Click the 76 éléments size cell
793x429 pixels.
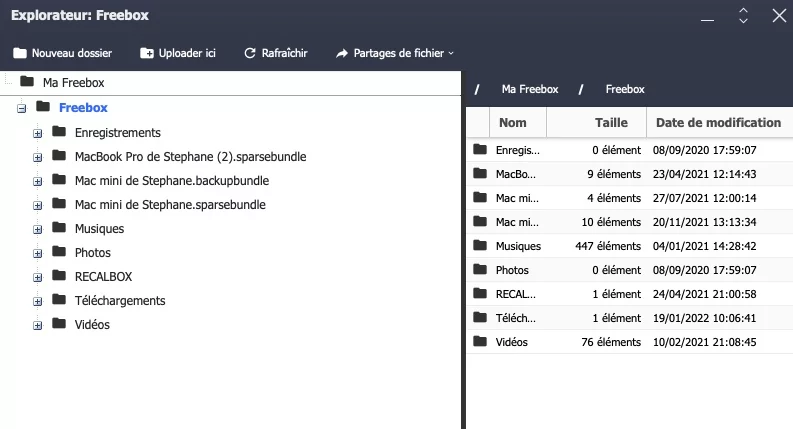point(611,342)
